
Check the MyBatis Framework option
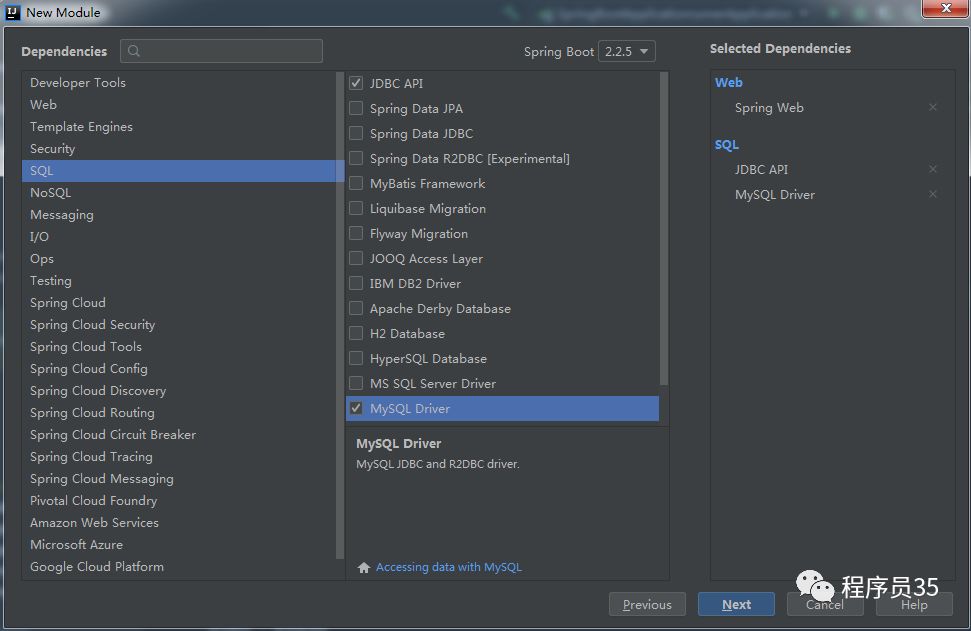click(x=356, y=183)
